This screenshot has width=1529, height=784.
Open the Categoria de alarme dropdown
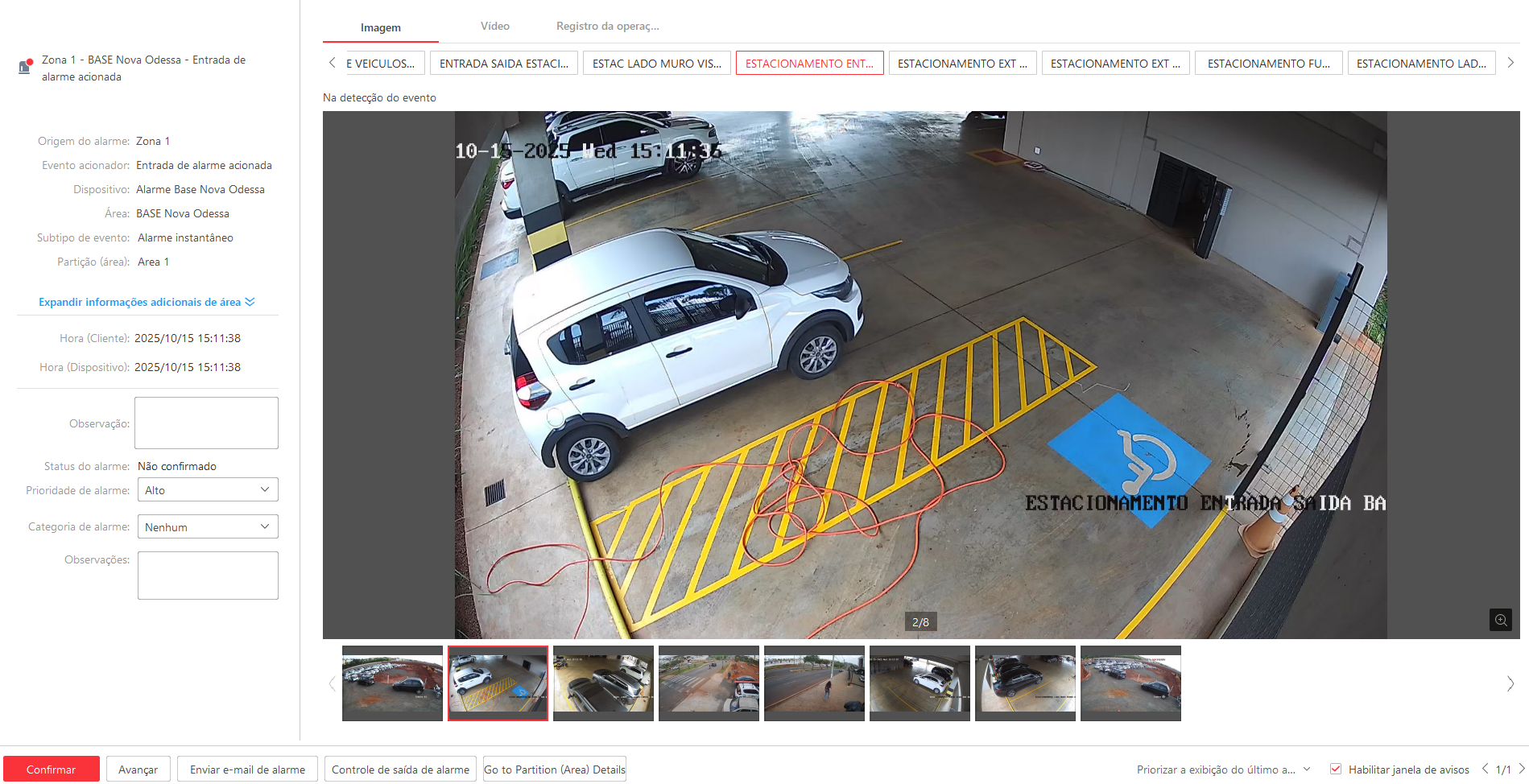point(207,526)
